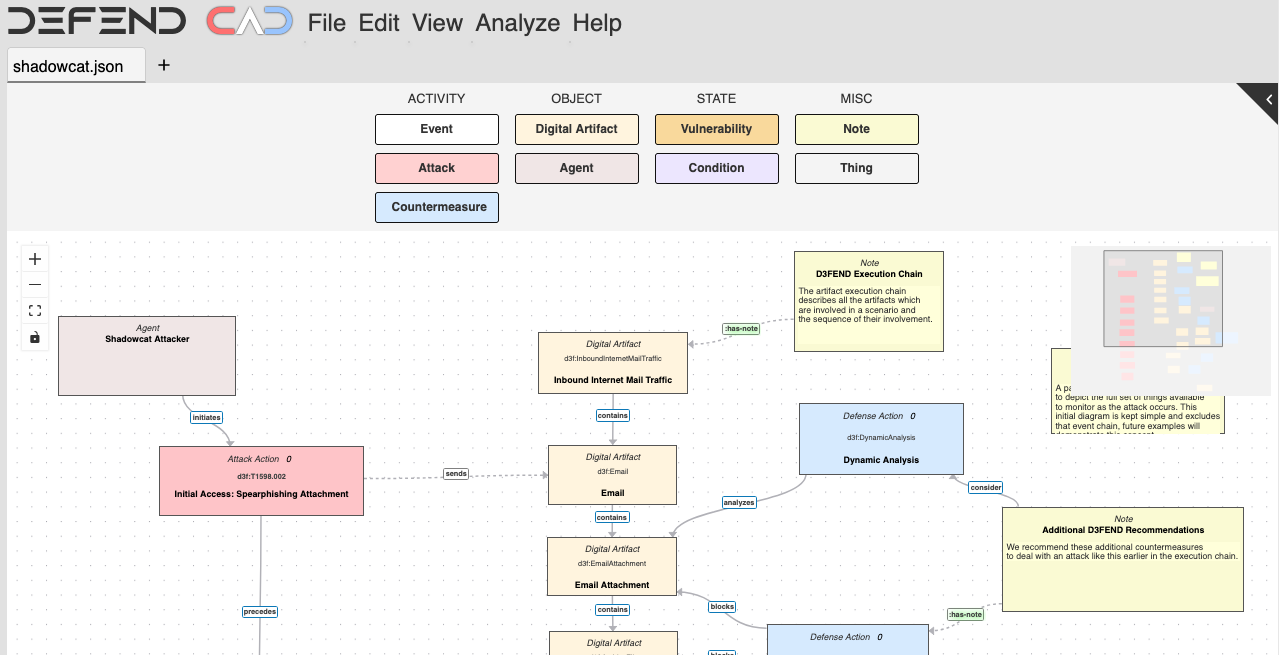1279x655 pixels.
Task: Zoom out using the minus control
Action: pyautogui.click(x=35, y=285)
